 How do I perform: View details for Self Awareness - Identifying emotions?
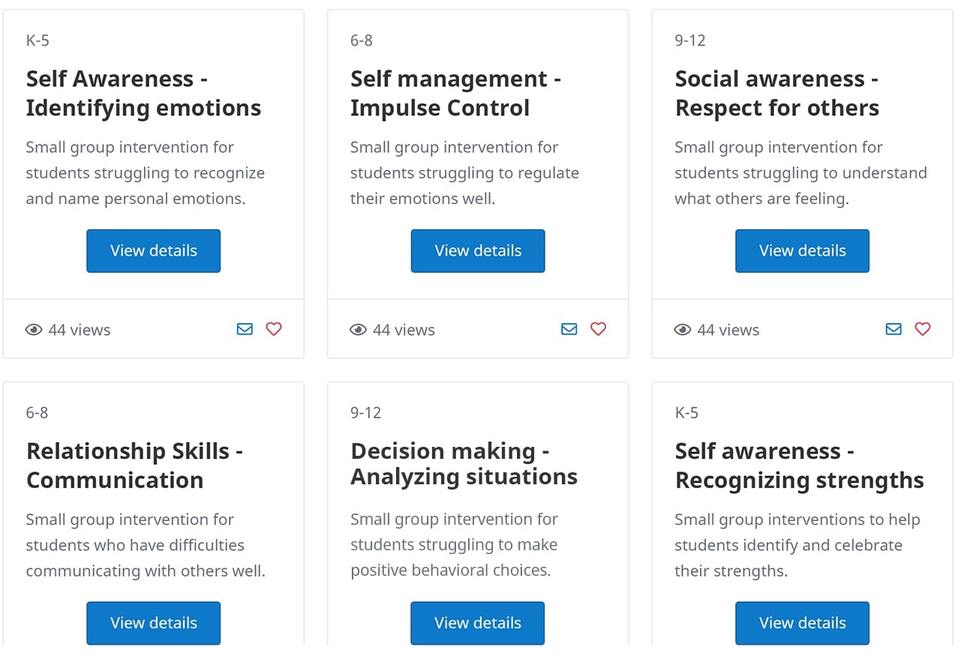(x=153, y=251)
